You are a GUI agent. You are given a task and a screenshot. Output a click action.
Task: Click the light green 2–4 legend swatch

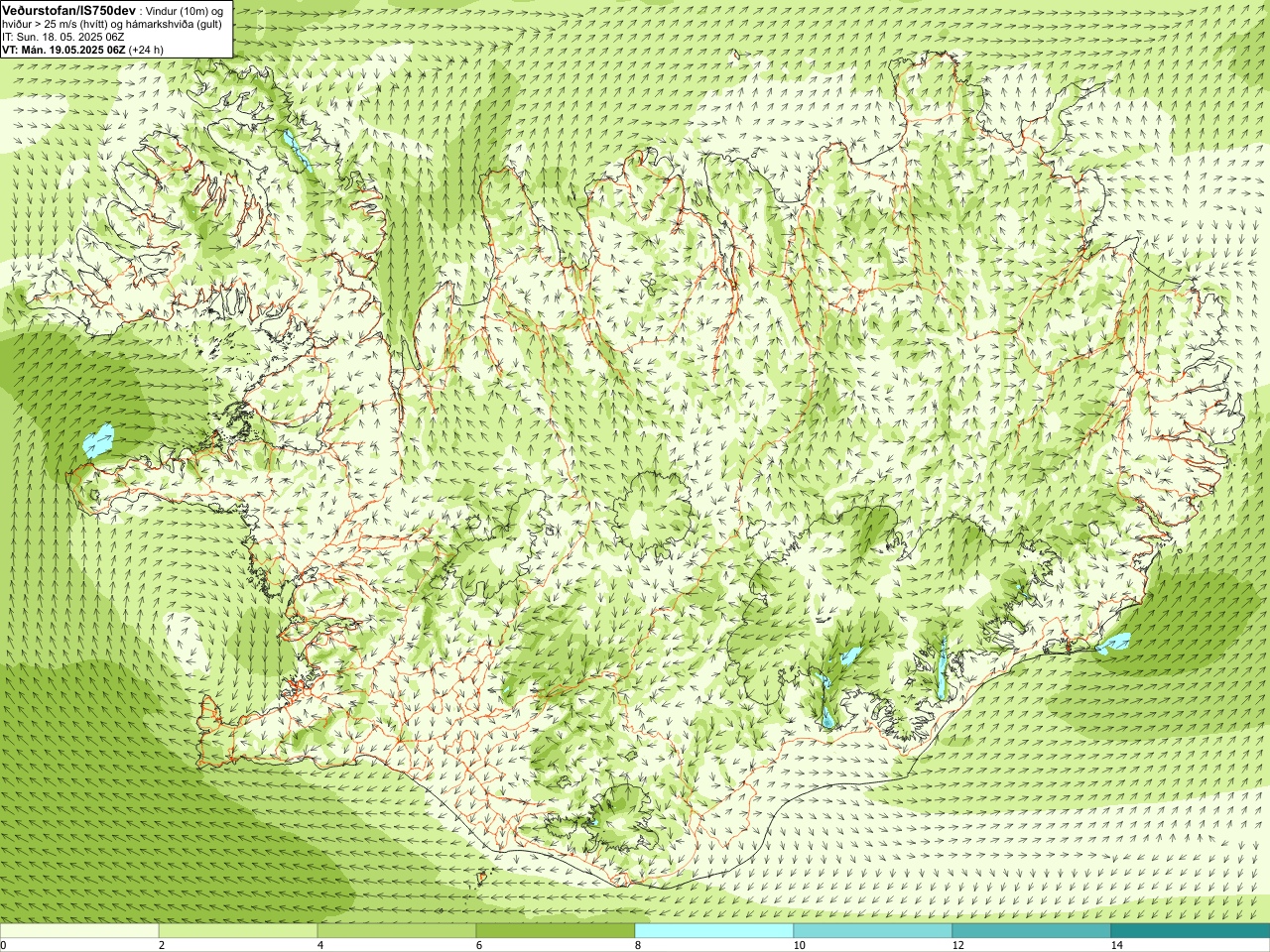pyautogui.click(x=238, y=931)
